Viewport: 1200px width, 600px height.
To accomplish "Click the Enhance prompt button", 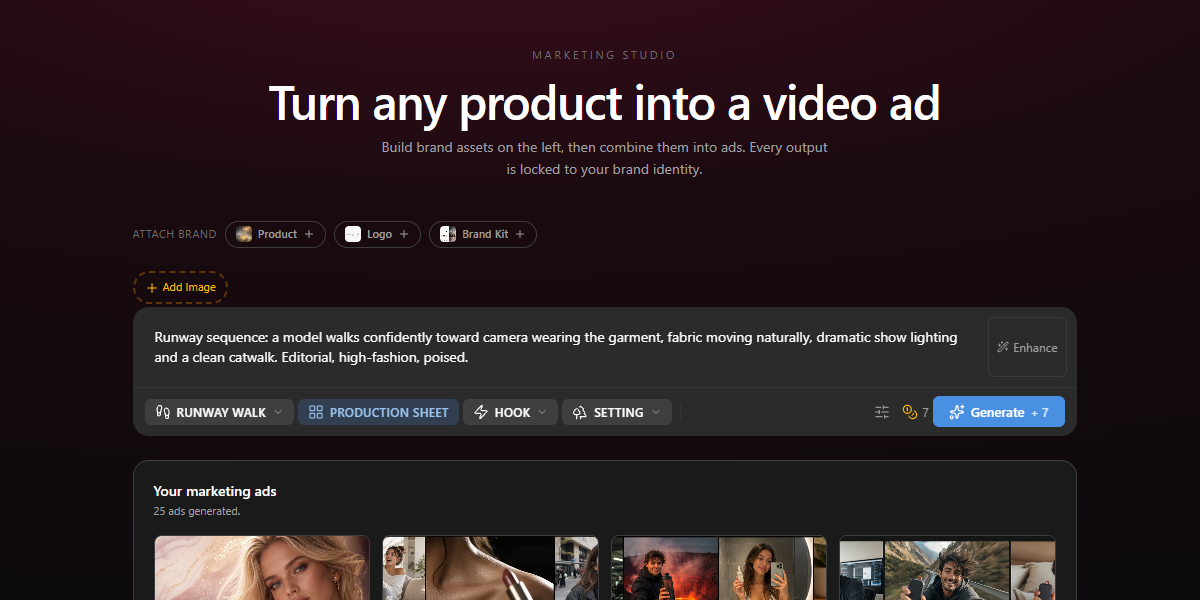I will click(1027, 348).
